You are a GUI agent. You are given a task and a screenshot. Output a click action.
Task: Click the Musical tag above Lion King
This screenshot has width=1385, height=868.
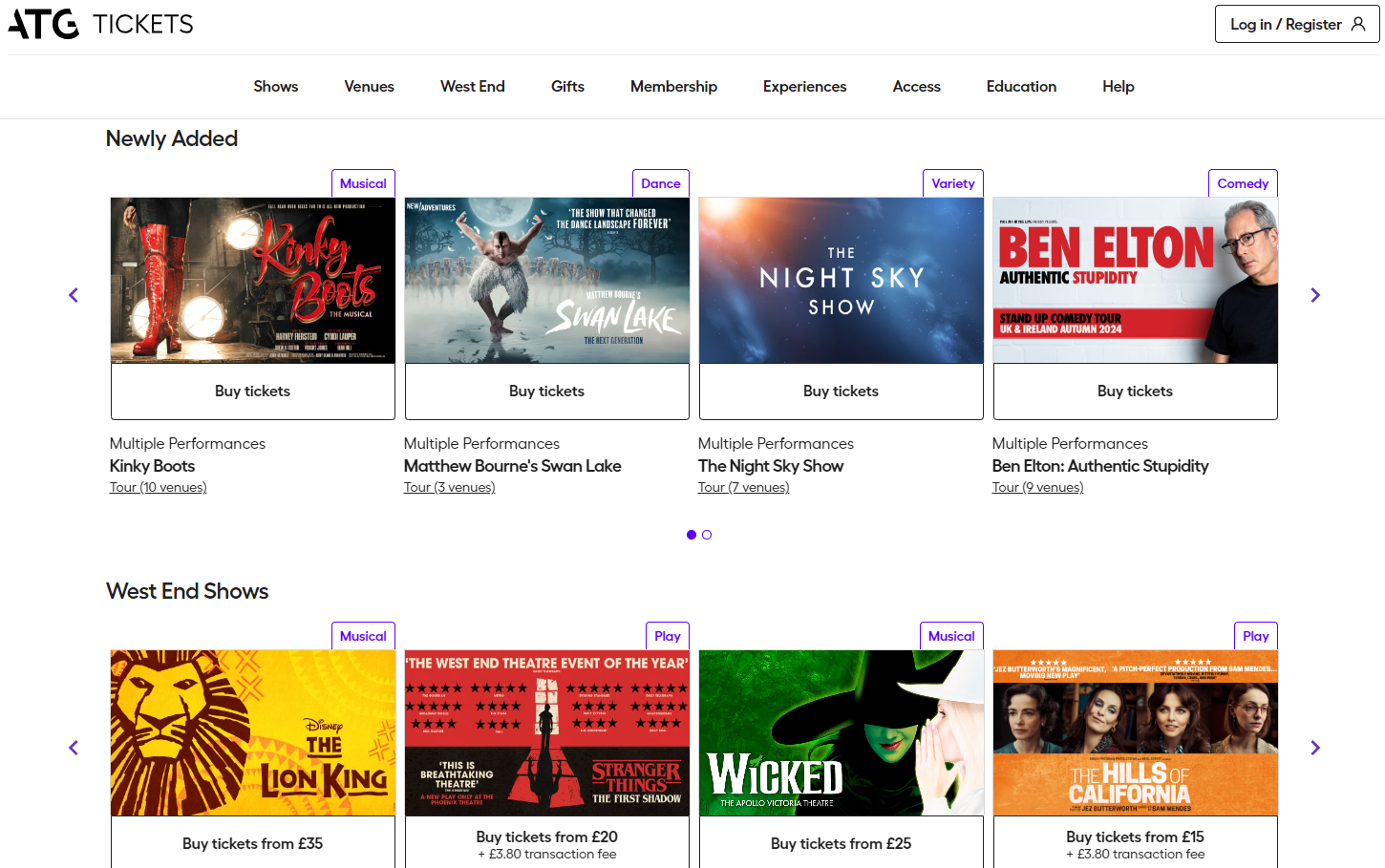363,636
